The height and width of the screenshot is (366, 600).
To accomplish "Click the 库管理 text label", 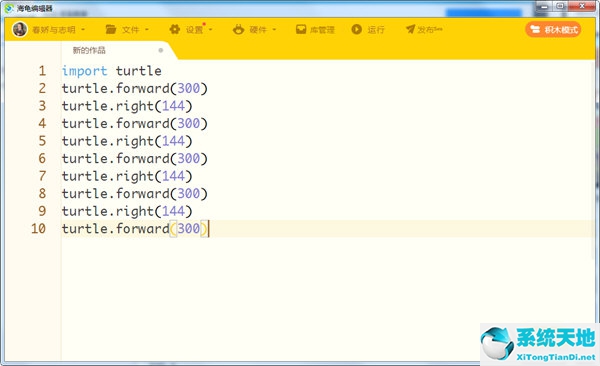I will (x=322, y=29).
